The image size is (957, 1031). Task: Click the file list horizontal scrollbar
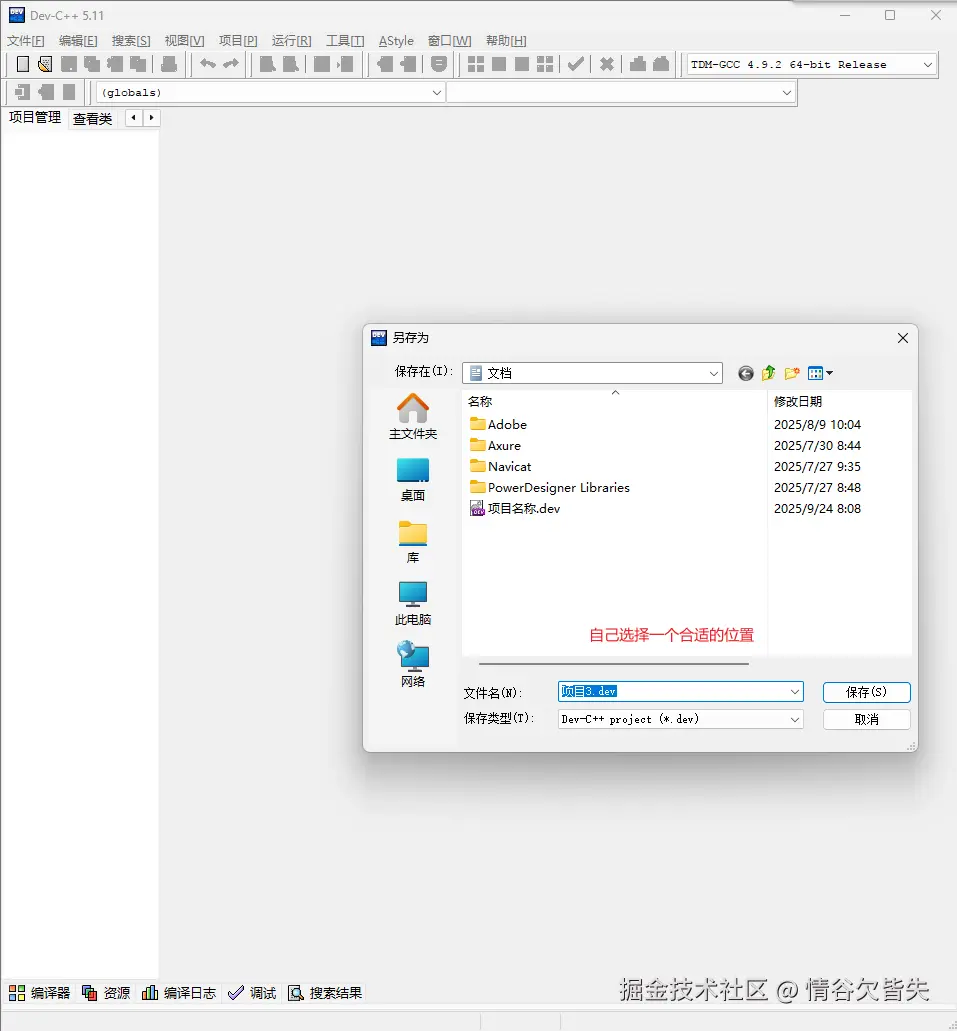click(614, 664)
